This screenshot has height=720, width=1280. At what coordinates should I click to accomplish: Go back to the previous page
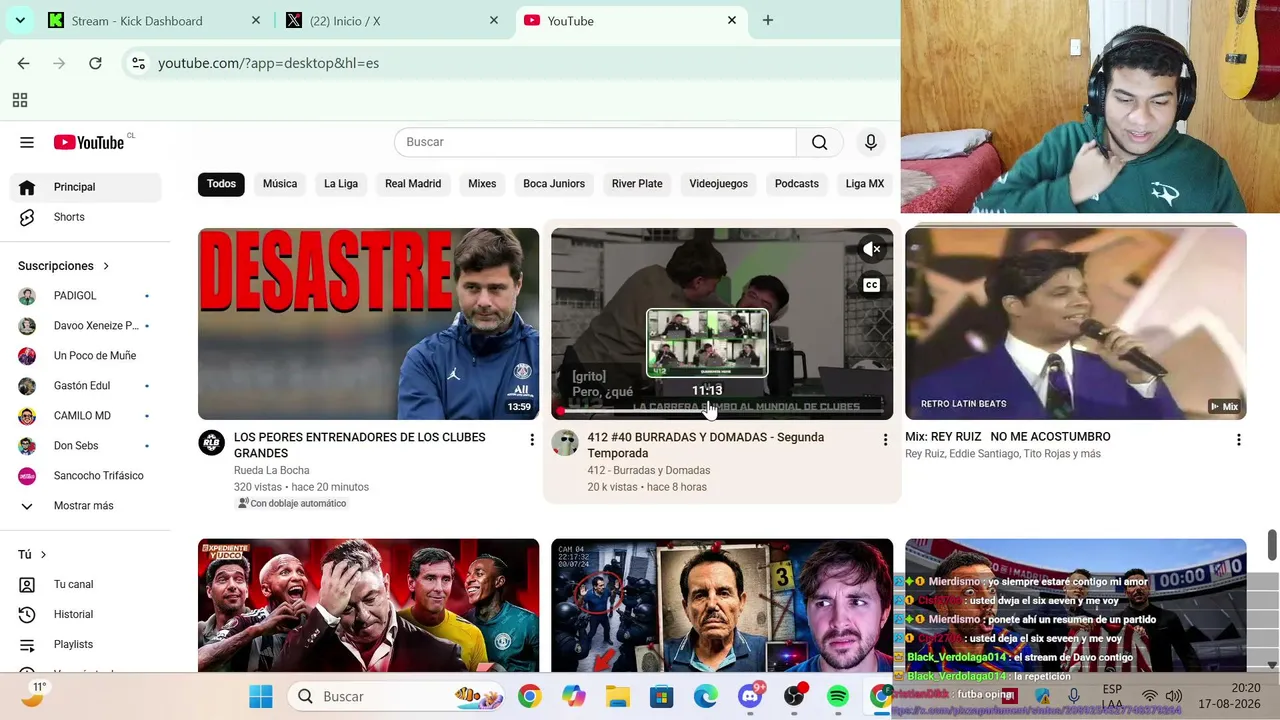23,63
